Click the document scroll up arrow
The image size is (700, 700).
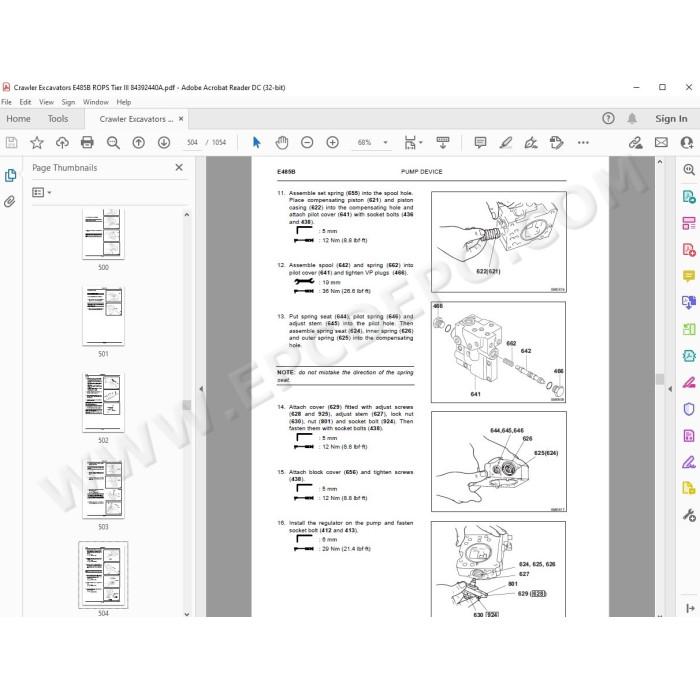pos(660,162)
